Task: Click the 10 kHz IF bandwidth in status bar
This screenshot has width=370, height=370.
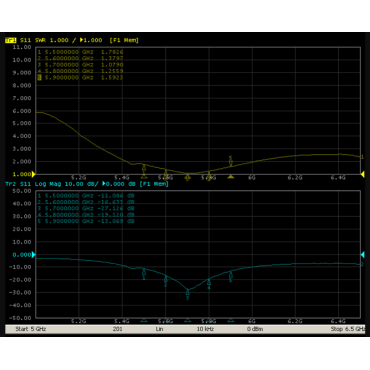Action: coord(205,329)
